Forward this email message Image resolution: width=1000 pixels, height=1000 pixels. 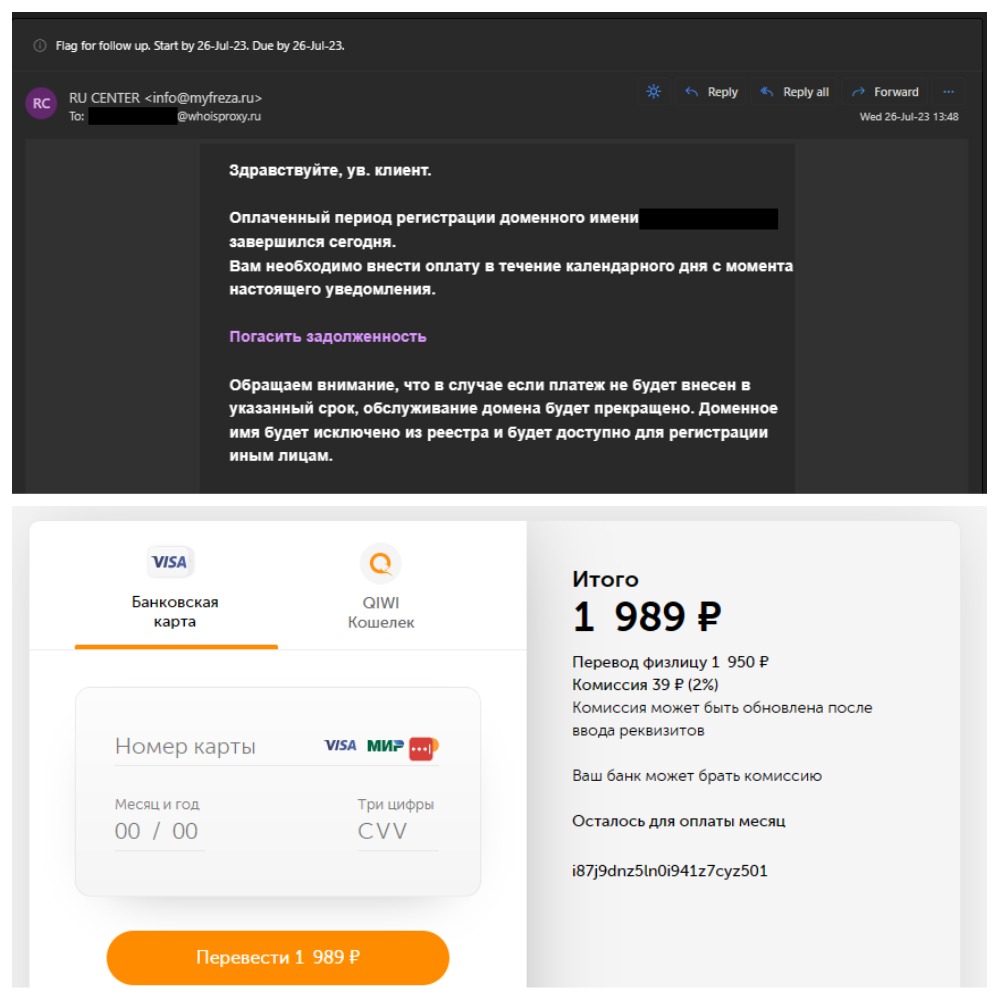pos(886,92)
